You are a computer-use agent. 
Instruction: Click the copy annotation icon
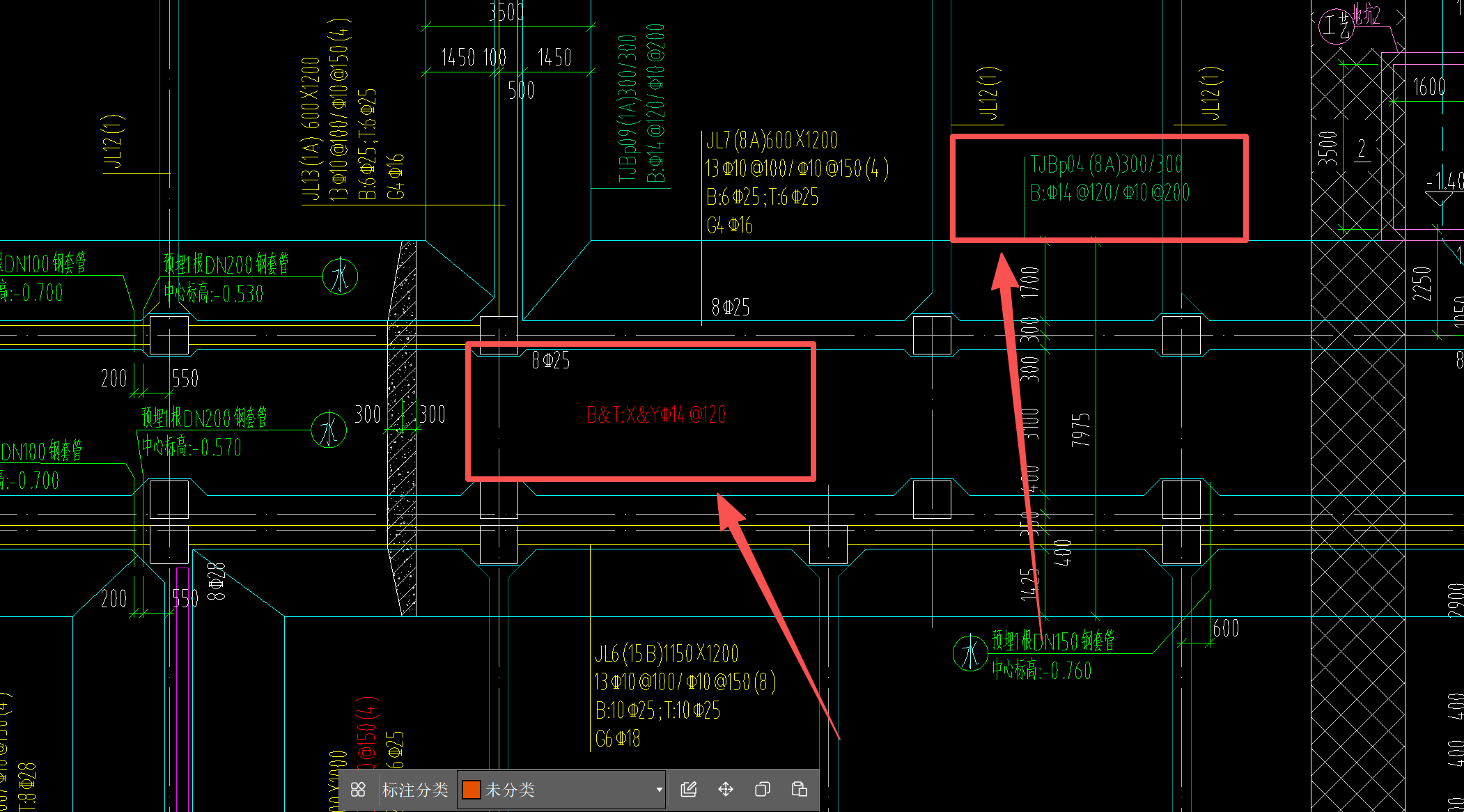(x=762, y=789)
